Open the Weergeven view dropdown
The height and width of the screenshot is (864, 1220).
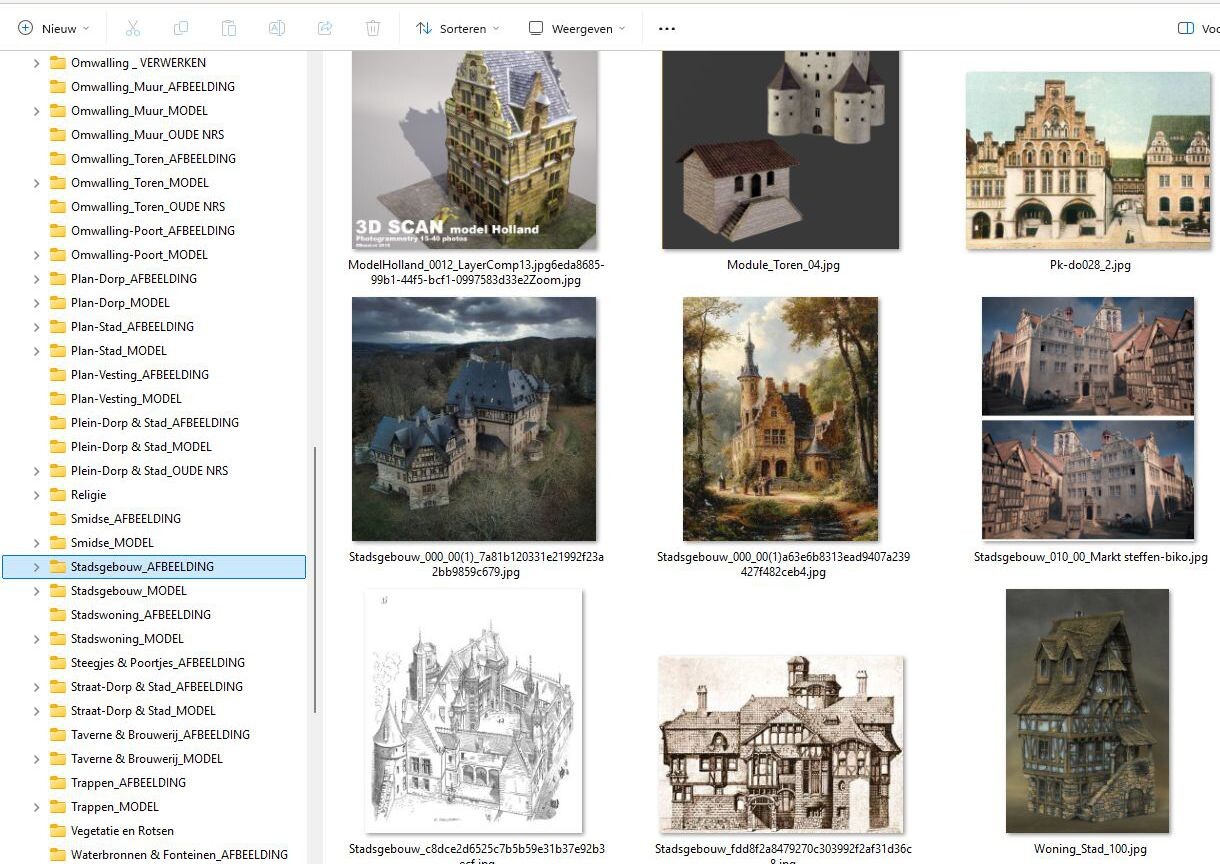tap(577, 29)
